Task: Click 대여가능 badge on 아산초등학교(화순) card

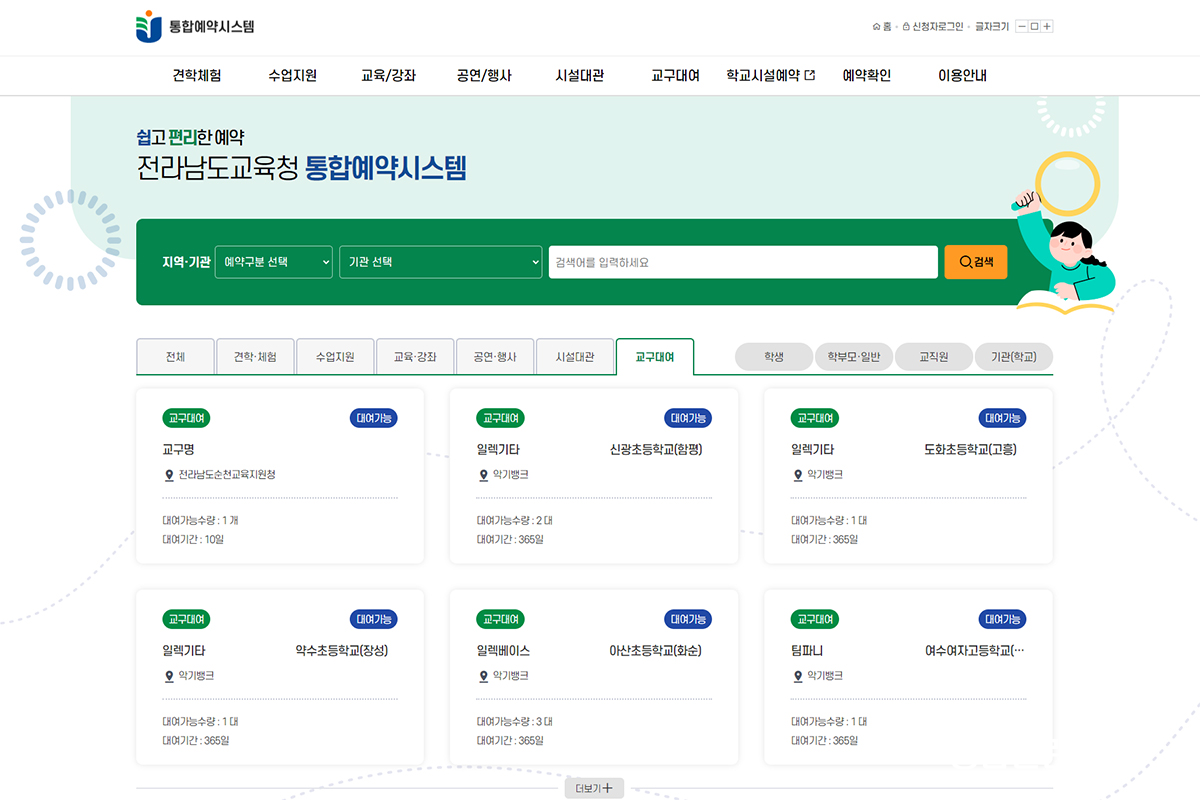Action: pyautogui.click(x=688, y=619)
